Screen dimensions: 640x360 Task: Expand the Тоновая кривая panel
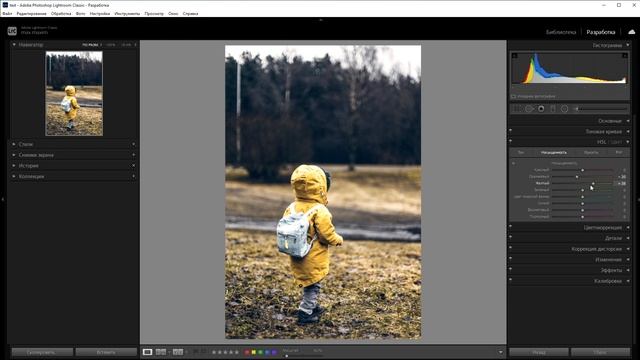[628, 131]
